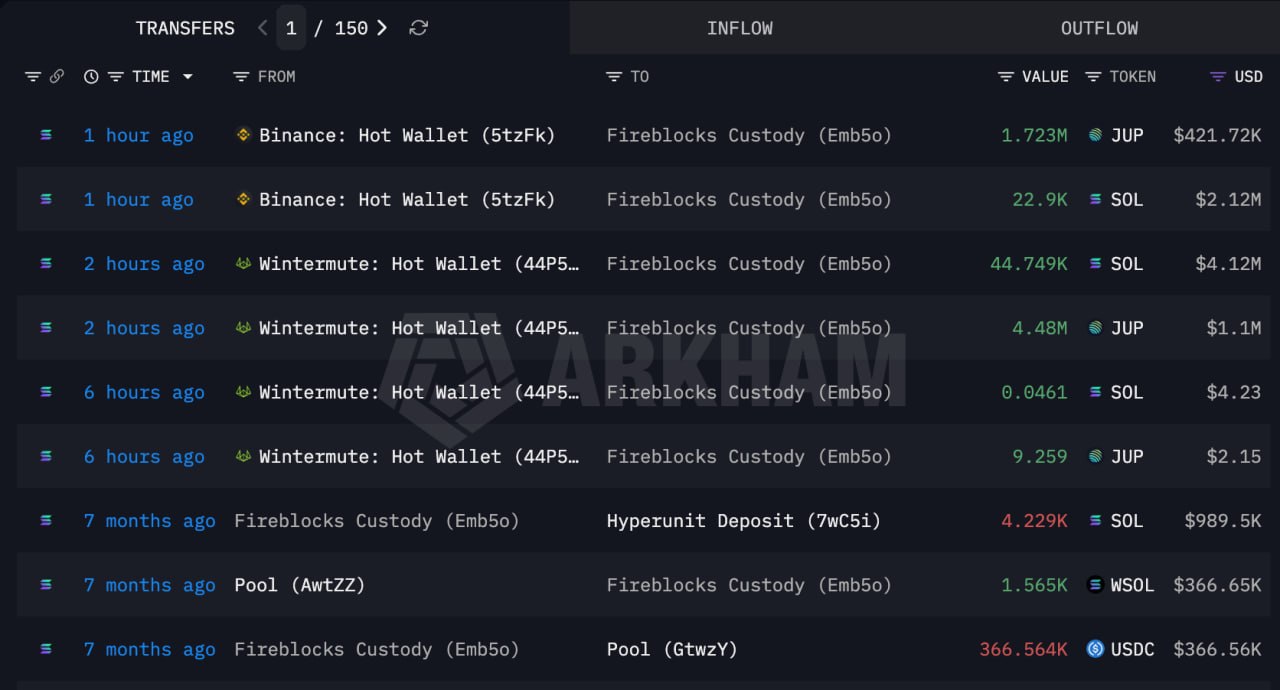Image resolution: width=1280 pixels, height=690 pixels.
Task: Click the USD amount $989.5K
Action: tap(1223, 520)
